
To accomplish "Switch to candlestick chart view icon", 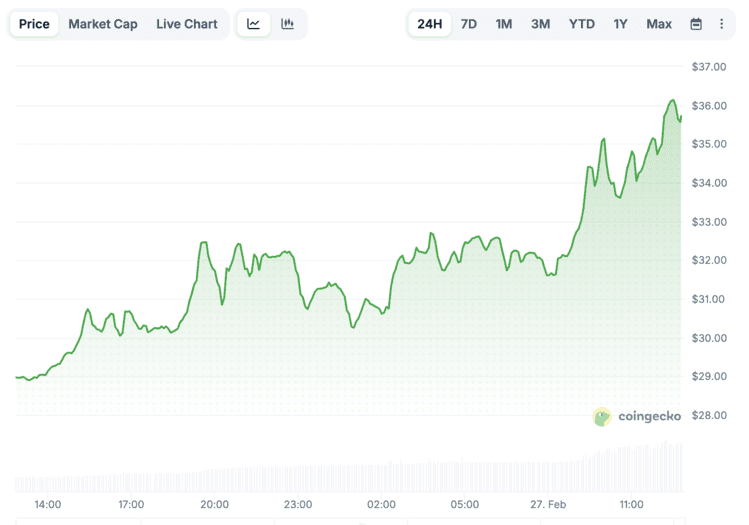I will pyautogui.click(x=288, y=24).
